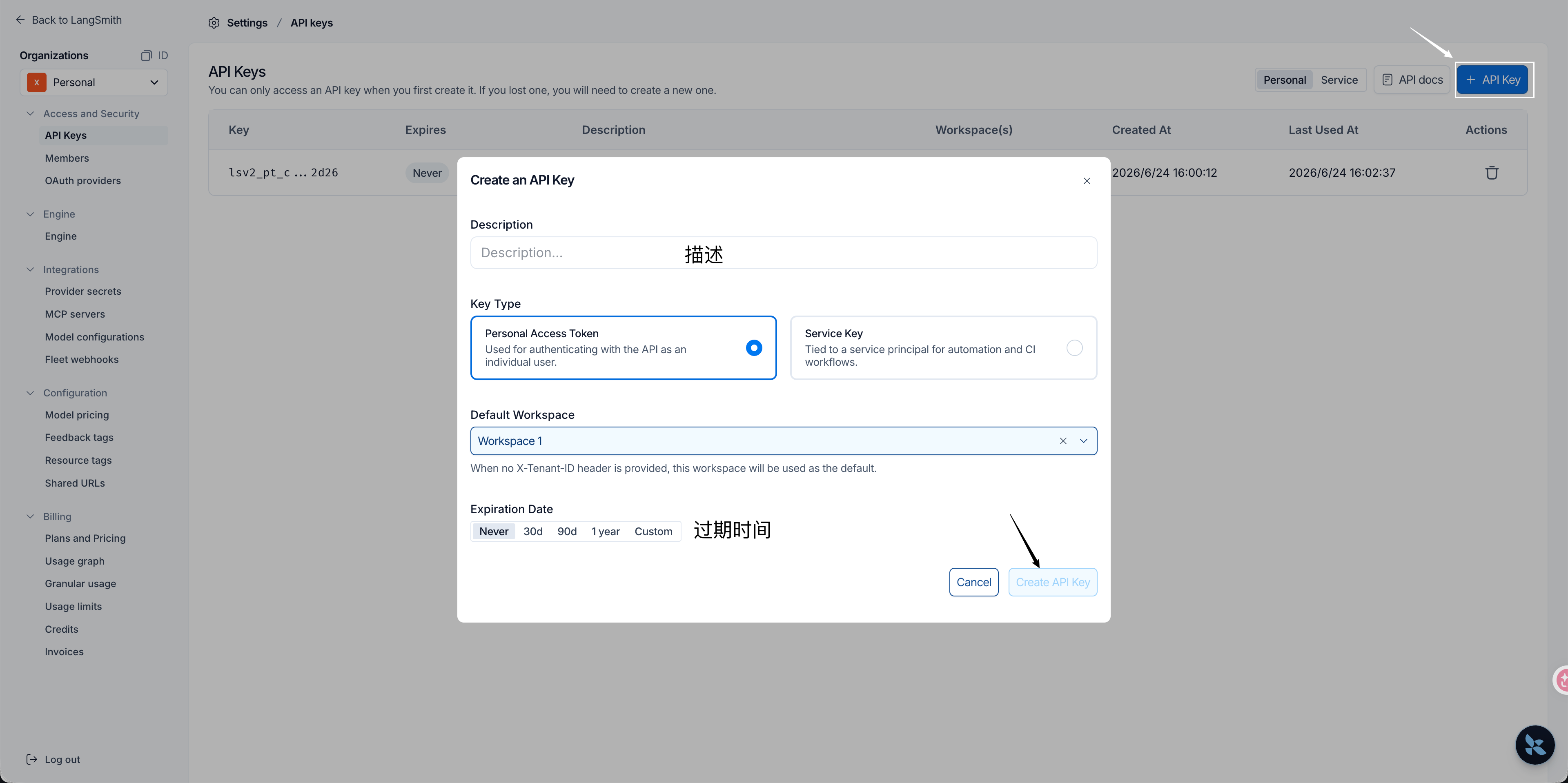Click the Created At column header
Viewport: 1568px width, 783px height.
tap(1141, 130)
